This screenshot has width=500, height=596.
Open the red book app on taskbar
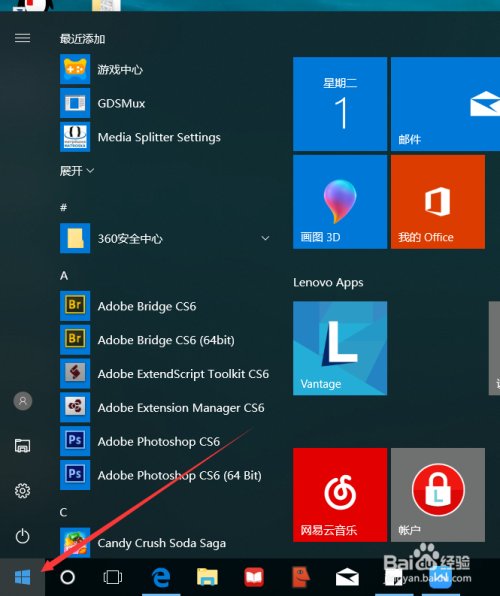[254, 577]
